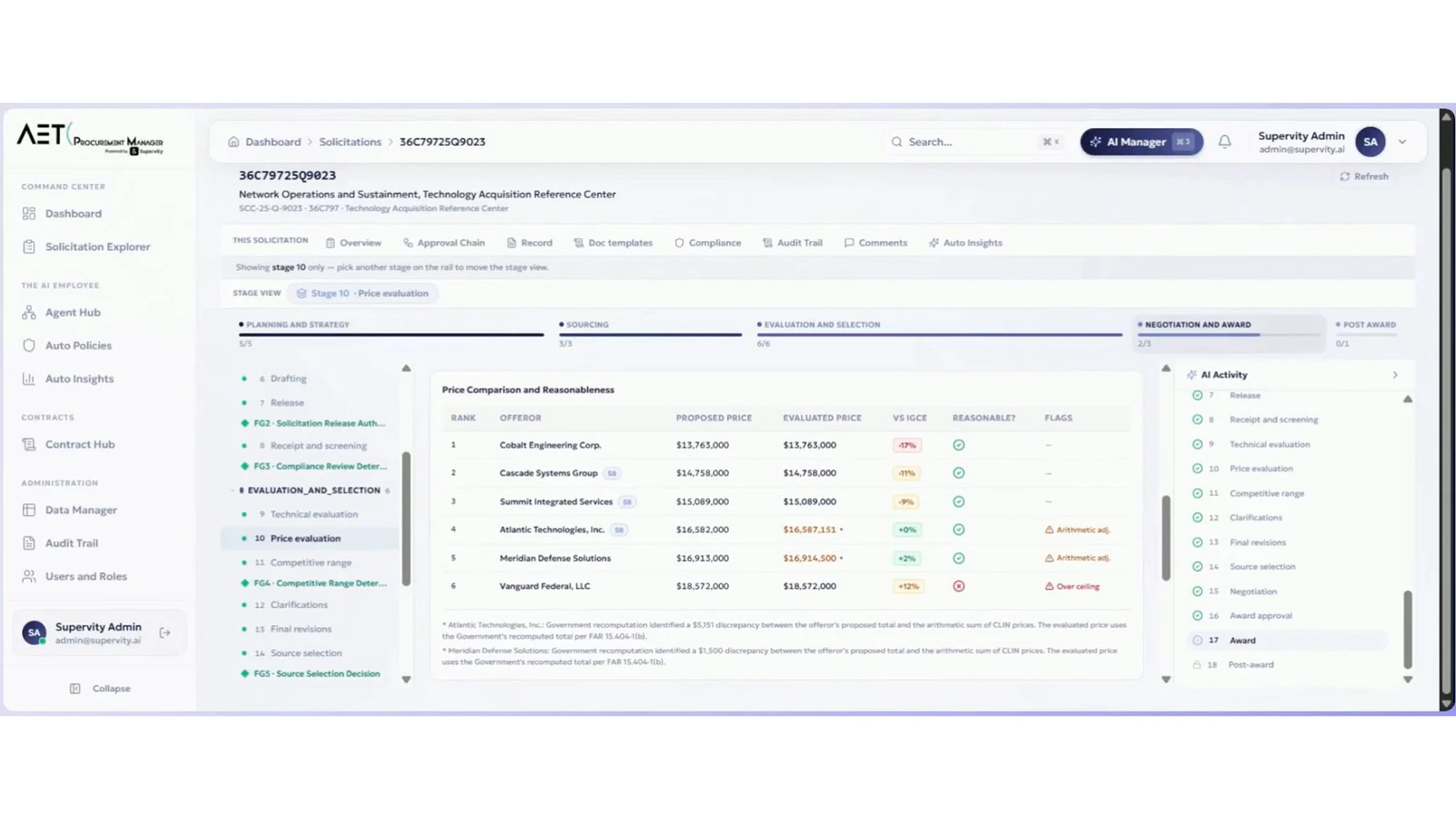Click the Refresh icon button

1345,177
